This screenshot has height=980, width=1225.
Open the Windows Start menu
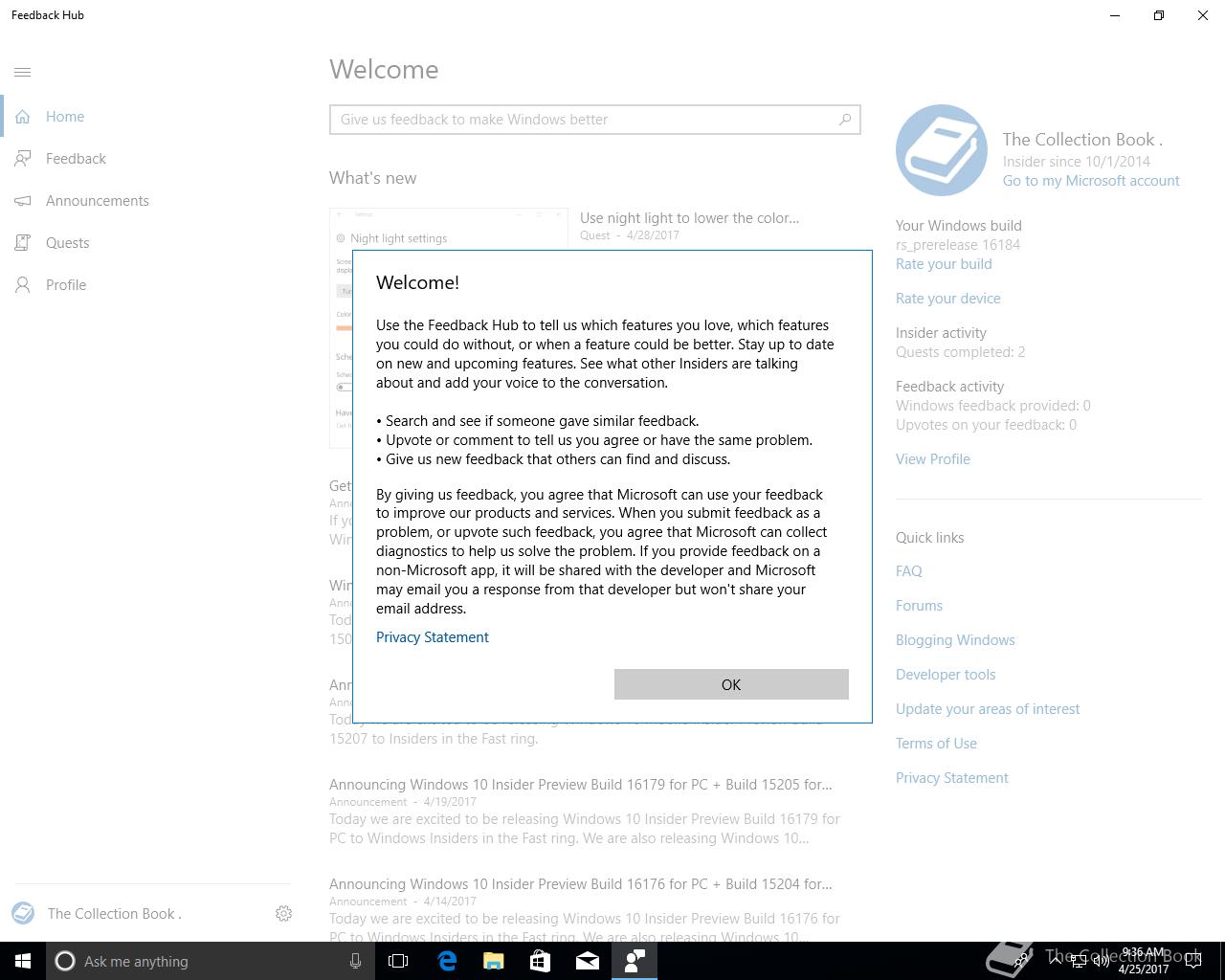coord(23,961)
